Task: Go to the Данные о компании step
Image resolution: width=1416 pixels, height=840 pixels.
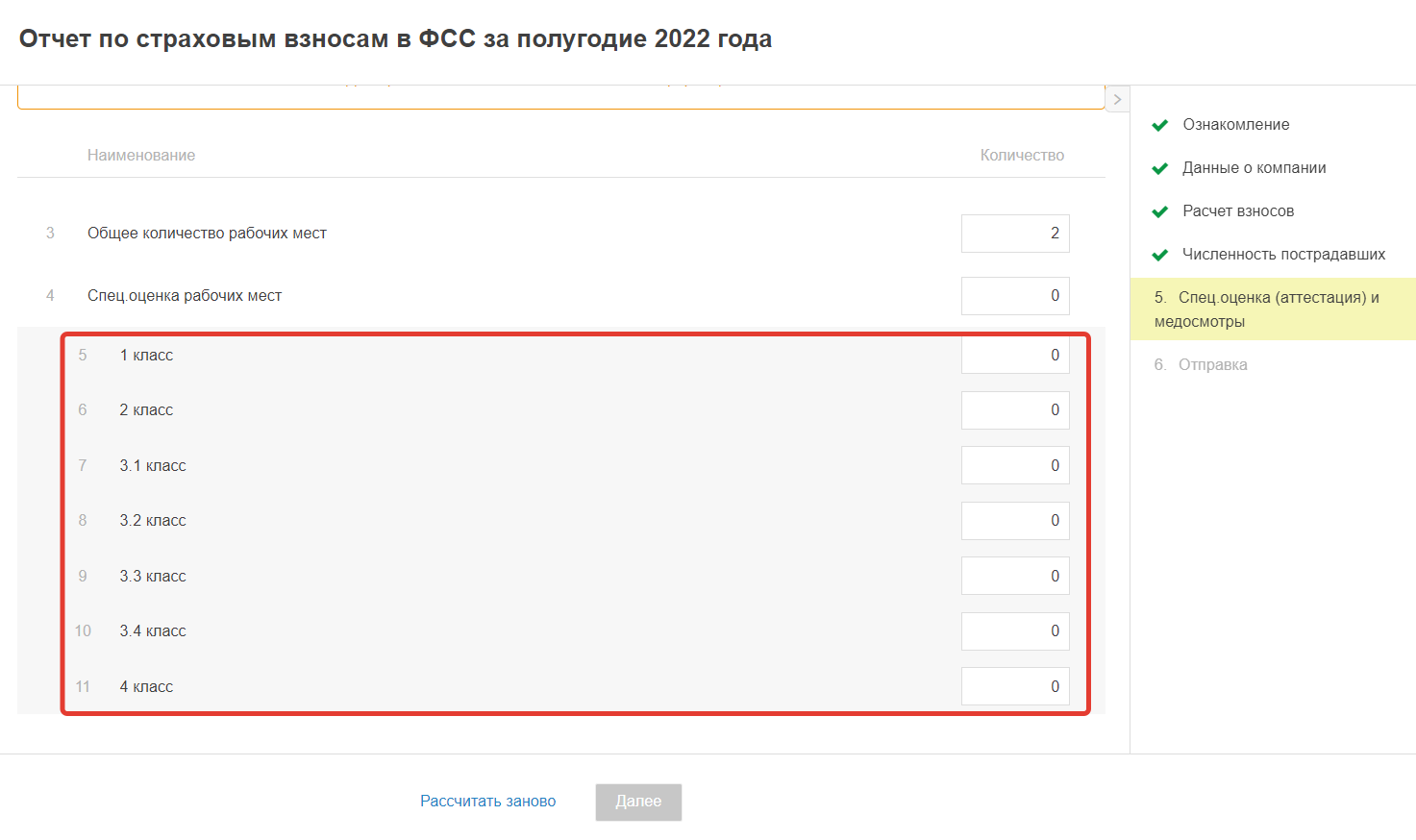Action: (1255, 168)
